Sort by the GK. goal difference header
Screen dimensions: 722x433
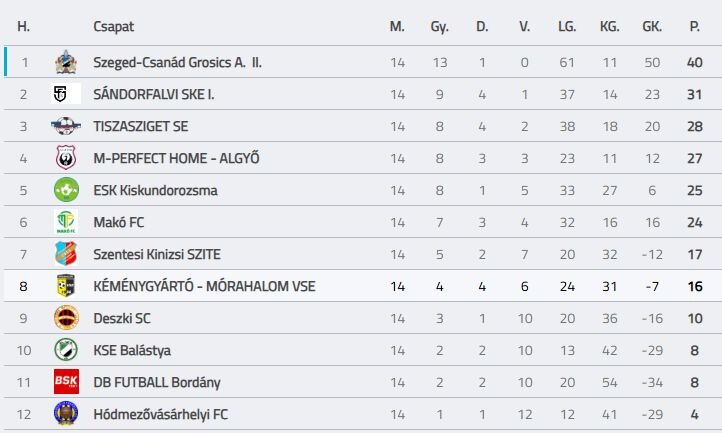coord(652,26)
